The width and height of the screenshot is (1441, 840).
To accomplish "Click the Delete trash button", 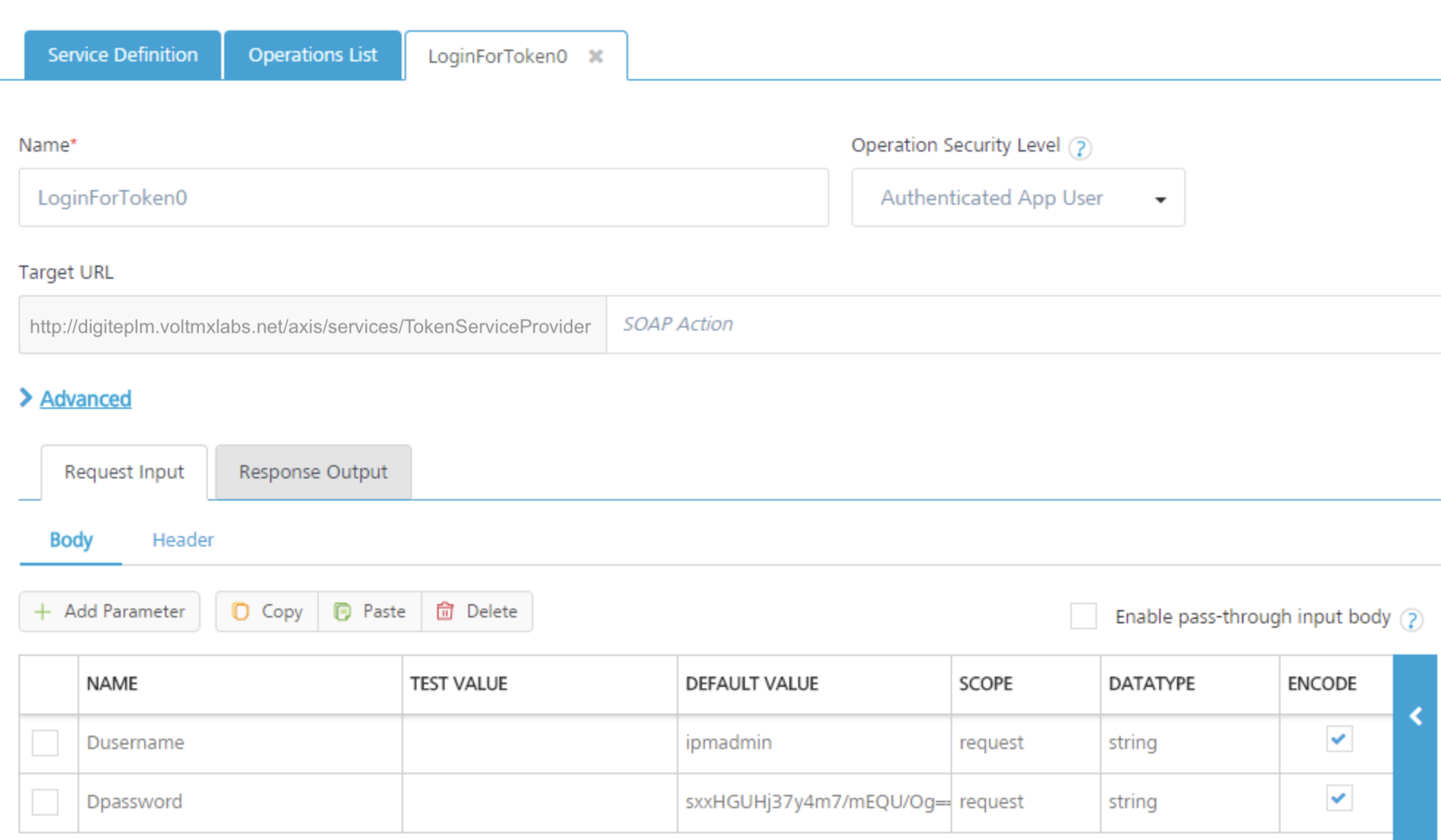I will 477,612.
